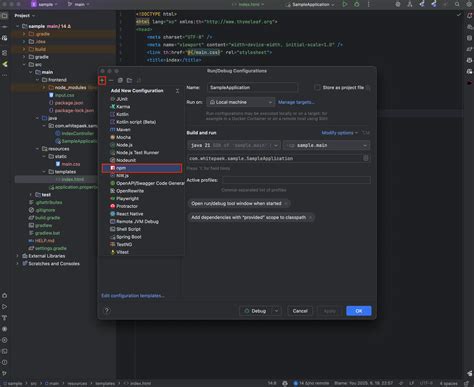474x387 pixels.
Task: Select npm from the configuration list
Action: pyautogui.click(x=142, y=168)
